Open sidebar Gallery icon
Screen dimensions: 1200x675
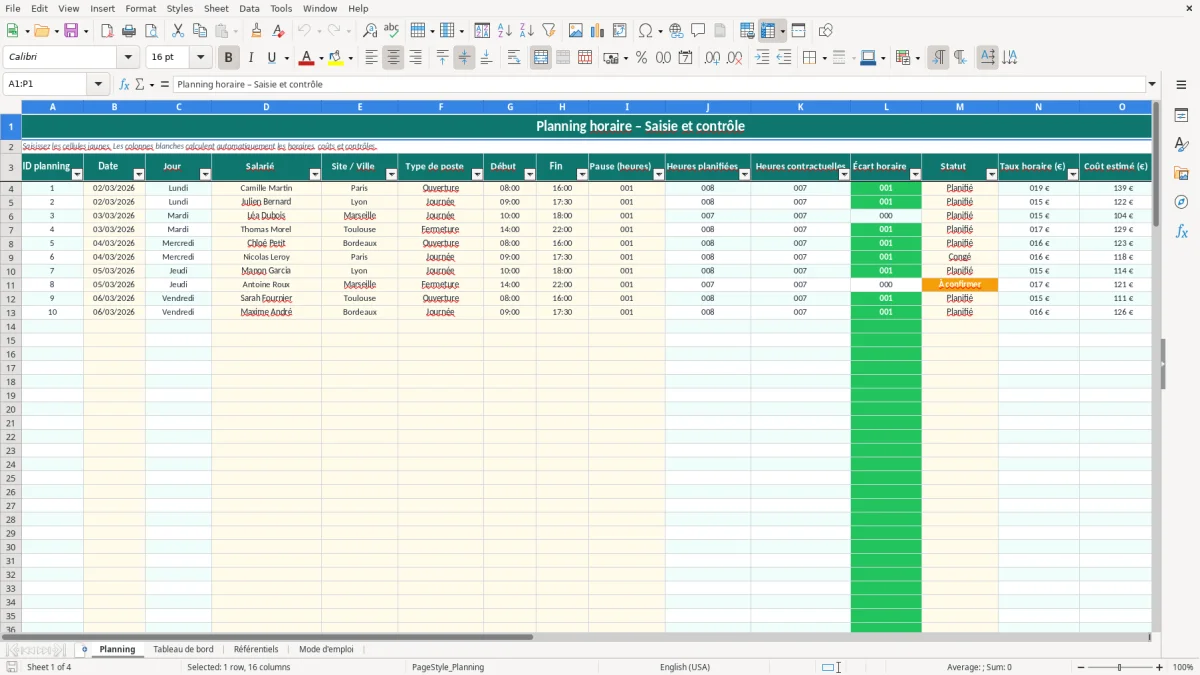[x=1181, y=173]
